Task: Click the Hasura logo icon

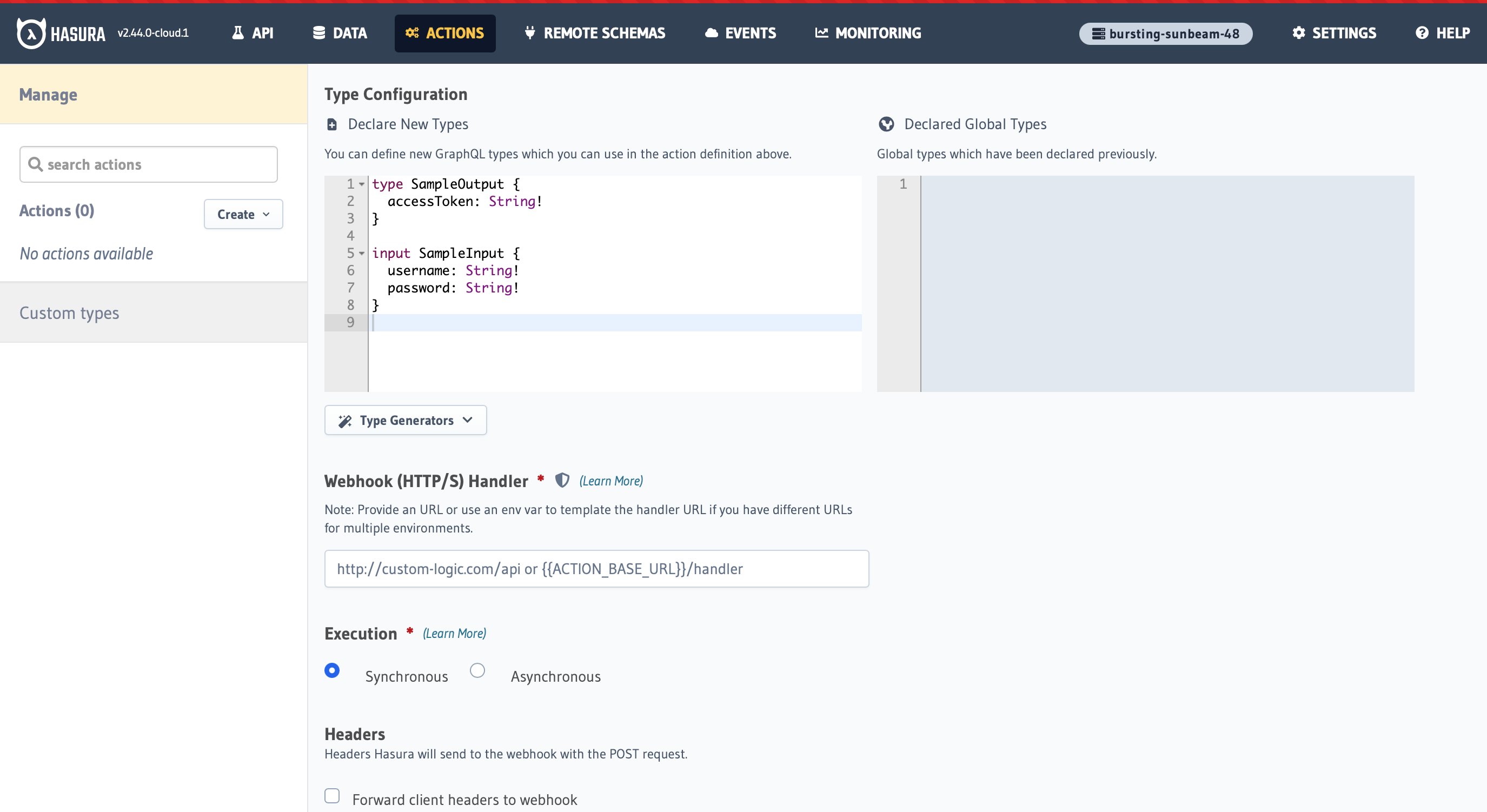Action: point(31,34)
